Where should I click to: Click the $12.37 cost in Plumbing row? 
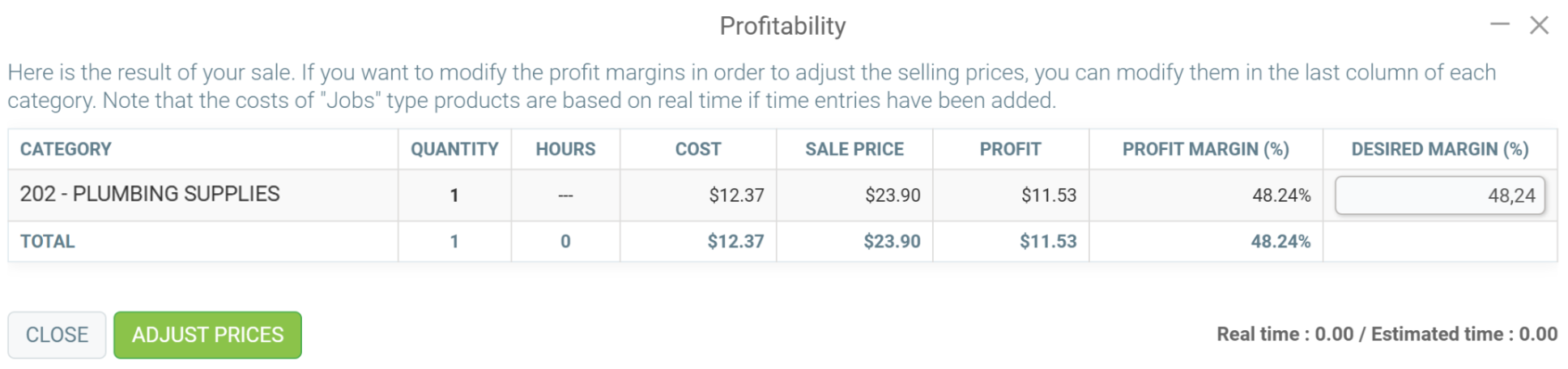click(x=736, y=195)
